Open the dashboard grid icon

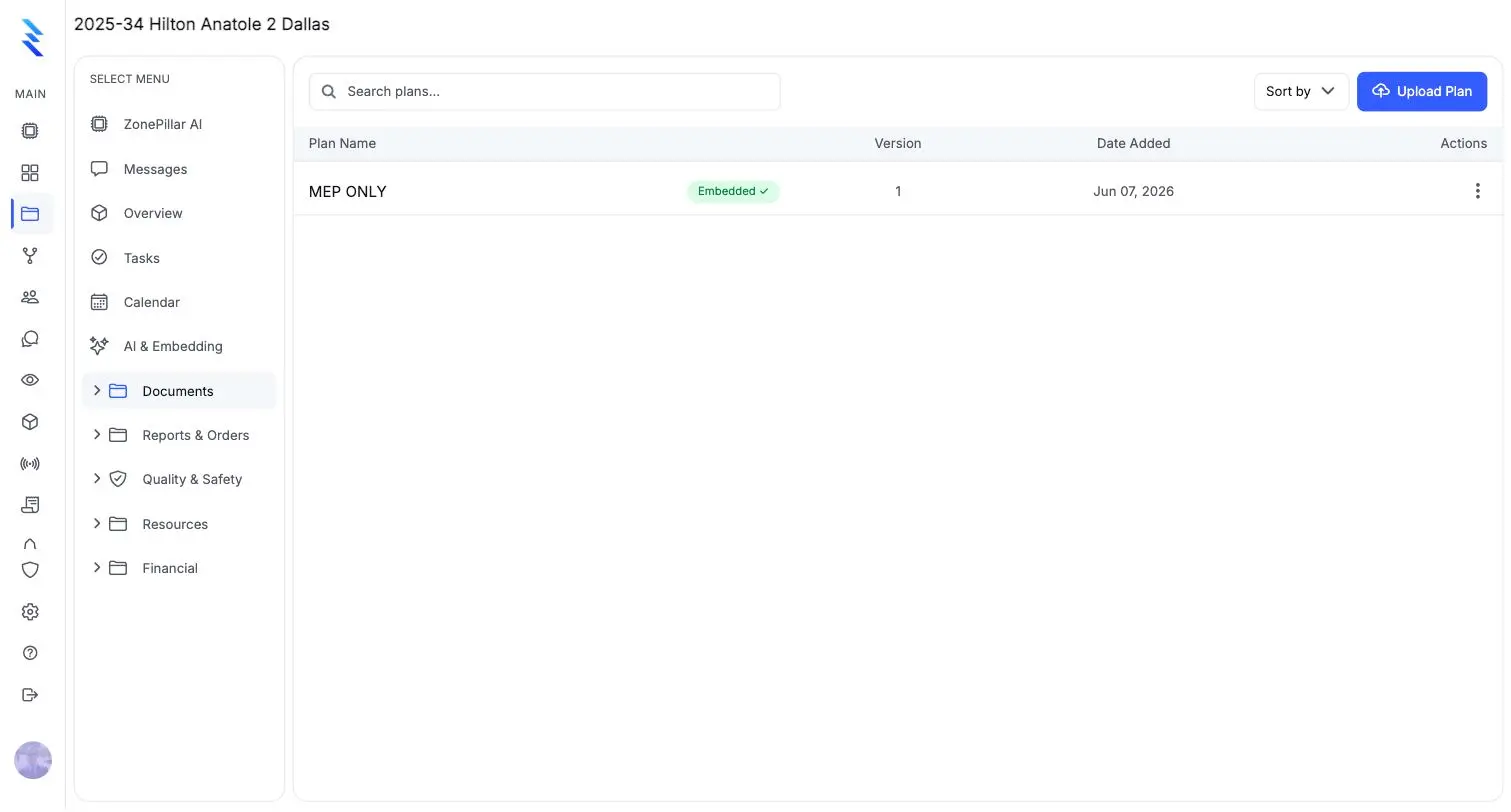pyautogui.click(x=30, y=173)
